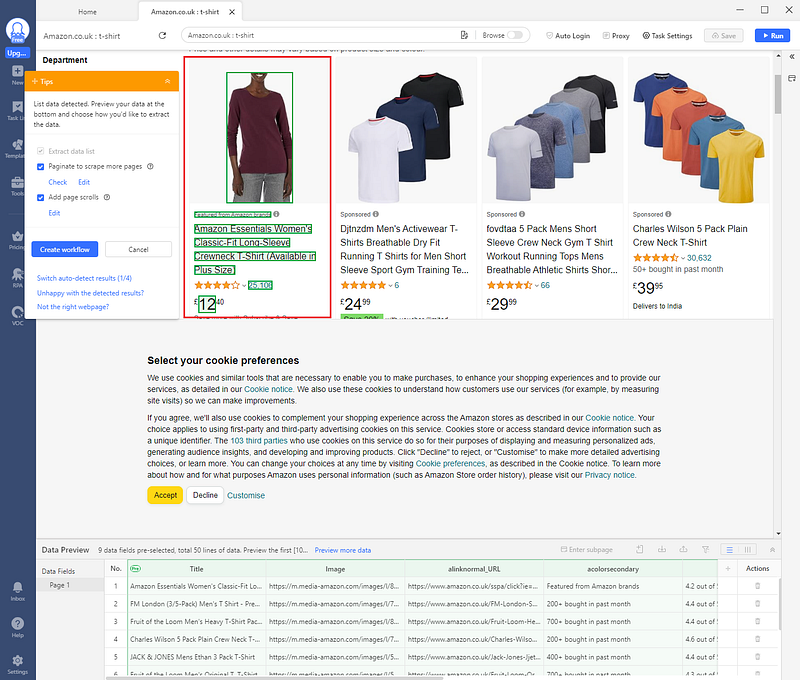Click the import data icon in Data Preview
The height and width of the screenshot is (680, 800).
(x=662, y=549)
